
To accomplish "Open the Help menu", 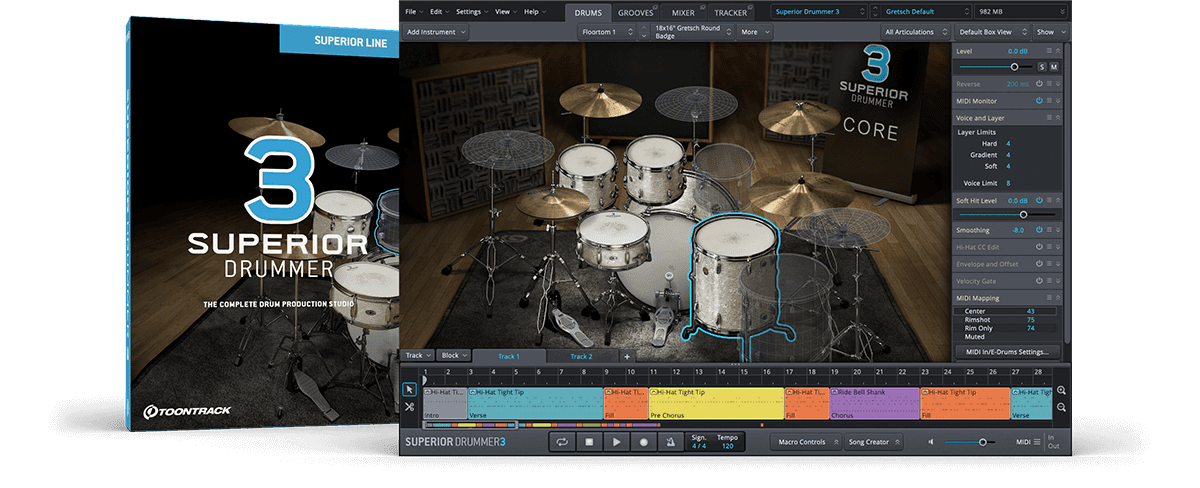I will (x=535, y=11).
